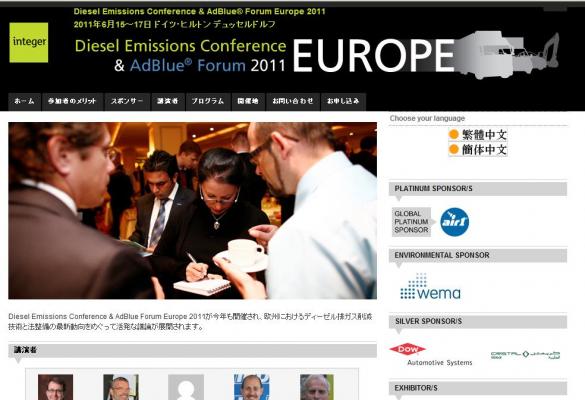Click the main networking event photo
Image resolution: width=585 pixels, height=400 pixels.
(193, 211)
